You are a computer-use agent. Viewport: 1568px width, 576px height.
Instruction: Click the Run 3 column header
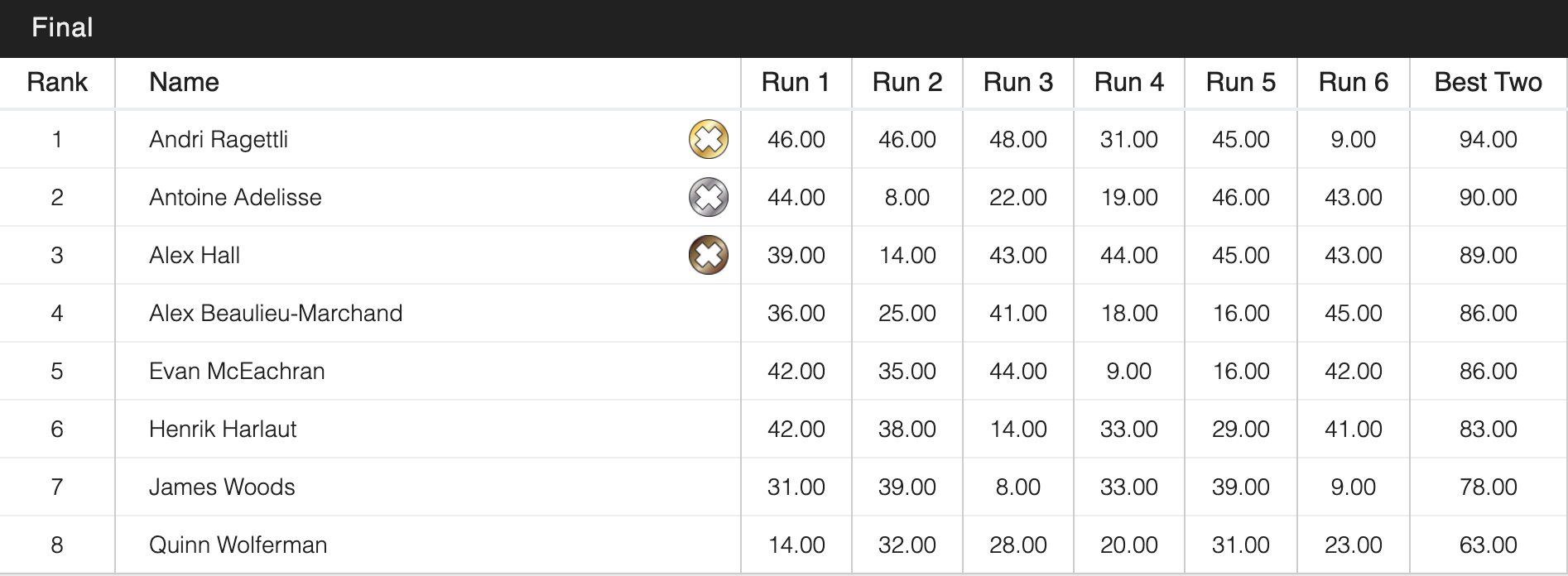coord(1017,83)
